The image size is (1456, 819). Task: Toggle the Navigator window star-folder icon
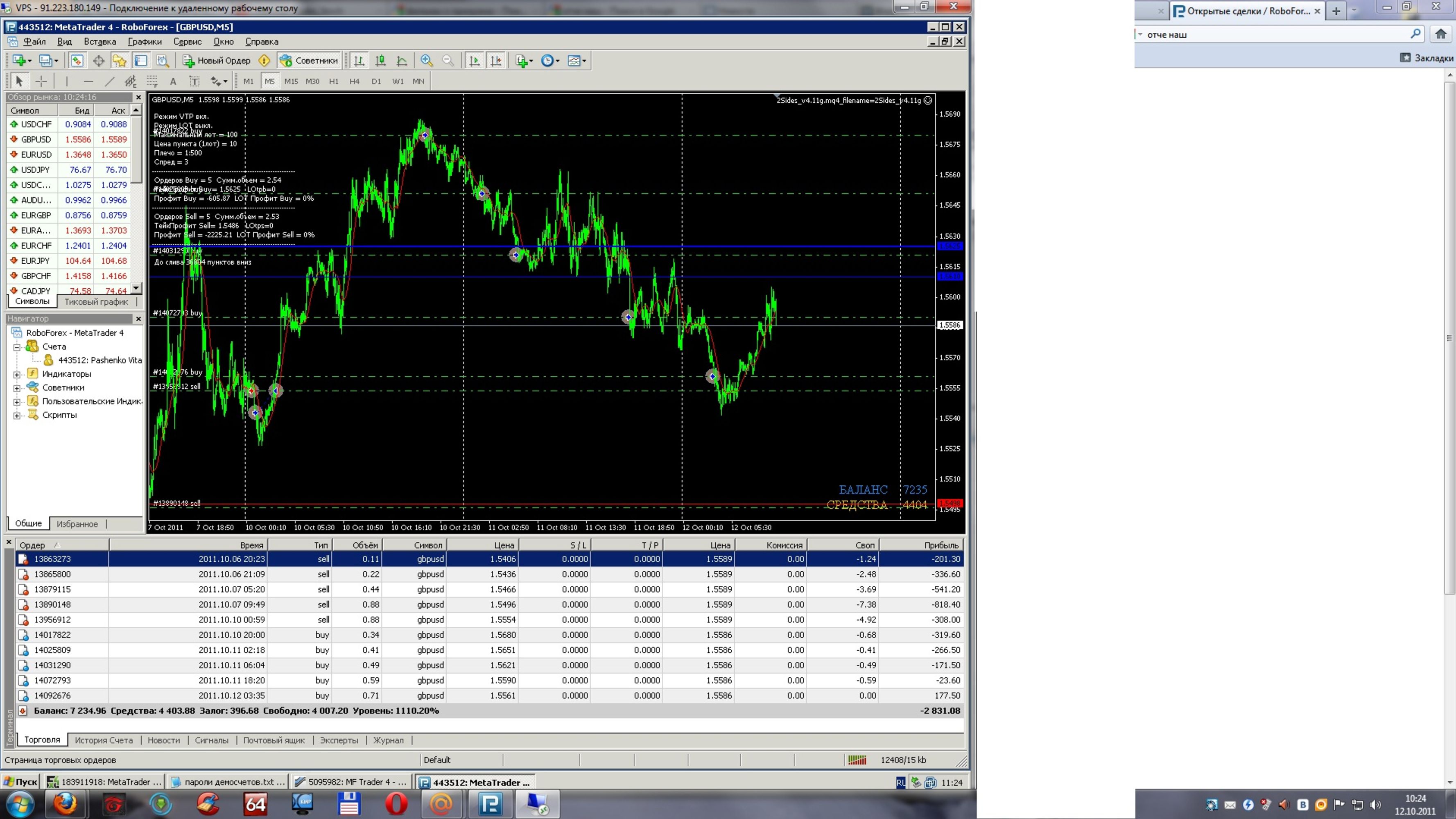coord(119,61)
